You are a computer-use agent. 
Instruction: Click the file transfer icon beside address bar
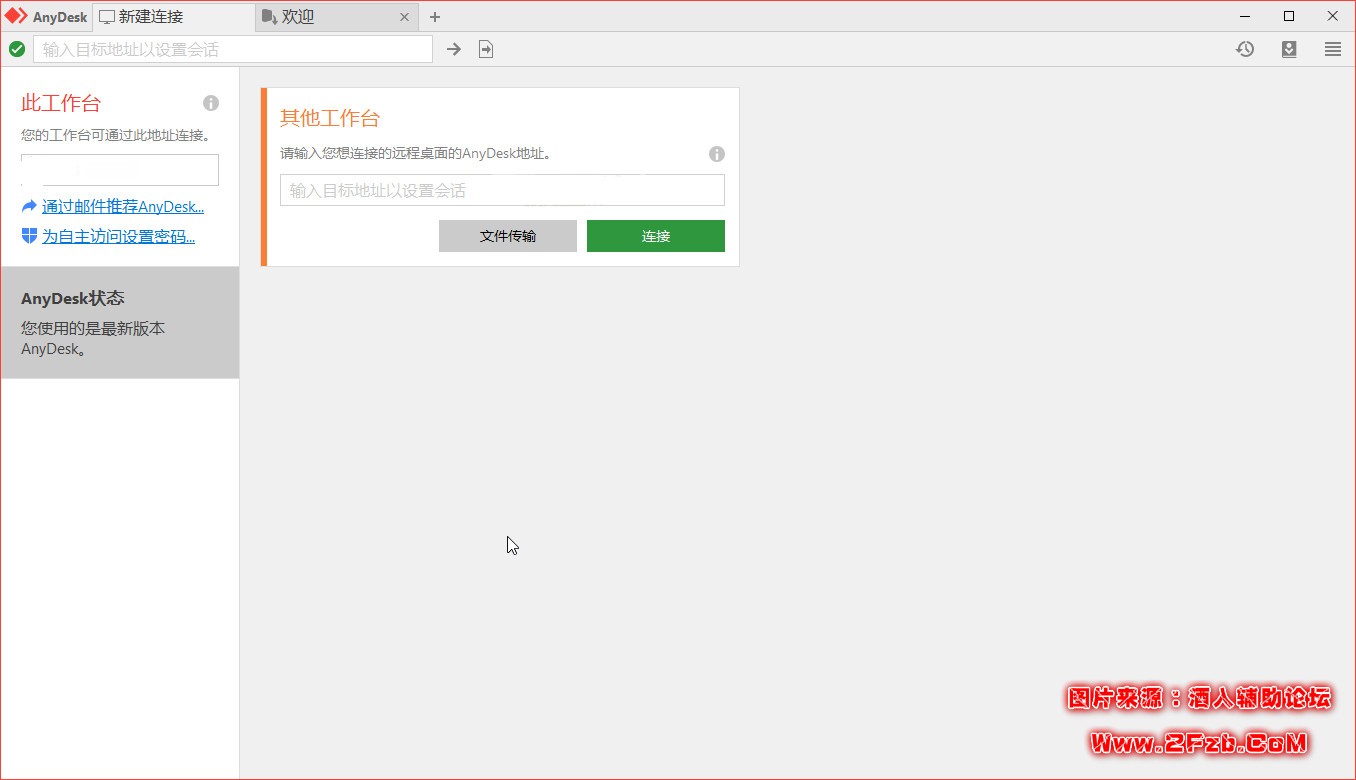click(486, 49)
